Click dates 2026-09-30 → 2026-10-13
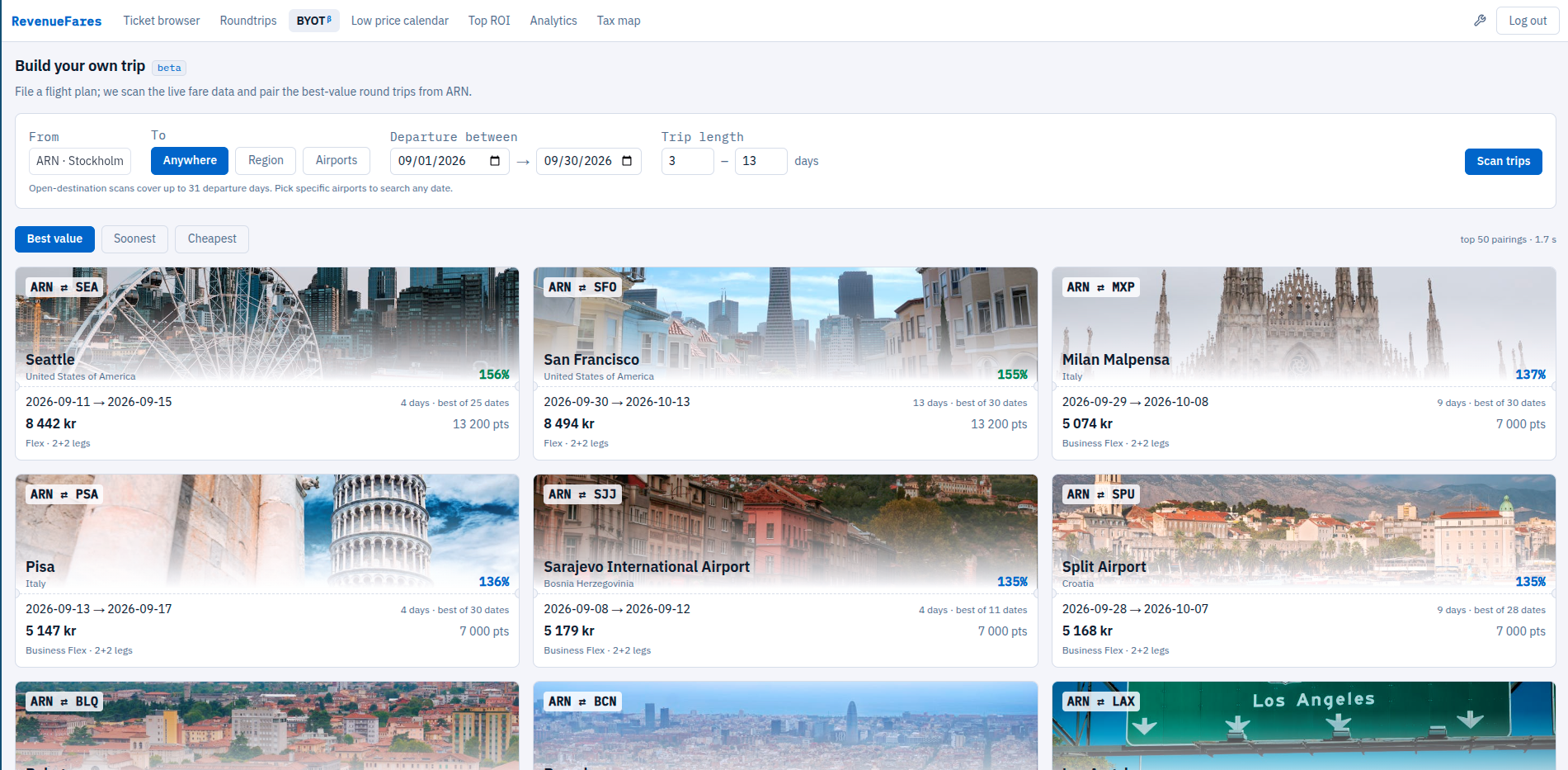Image resolution: width=1568 pixels, height=770 pixels. [x=617, y=402]
